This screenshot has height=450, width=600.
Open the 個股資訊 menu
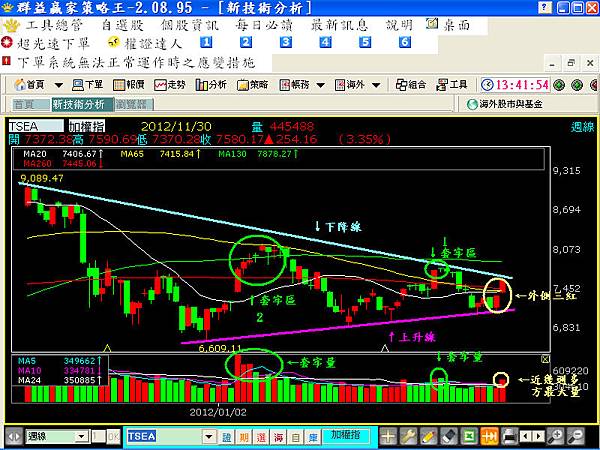coord(190,26)
